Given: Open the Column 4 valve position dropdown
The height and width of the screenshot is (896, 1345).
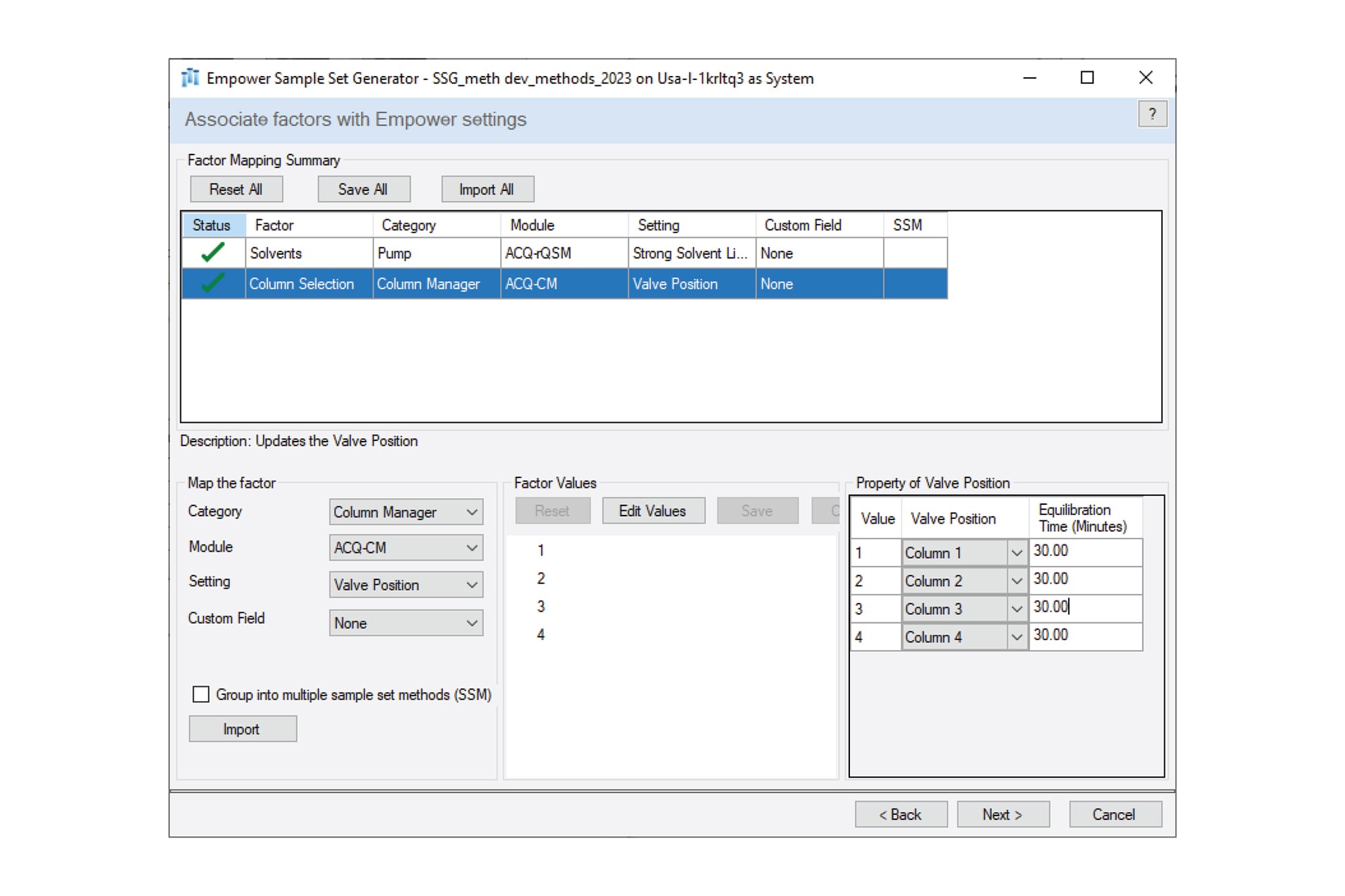Looking at the screenshot, I should [x=1015, y=636].
